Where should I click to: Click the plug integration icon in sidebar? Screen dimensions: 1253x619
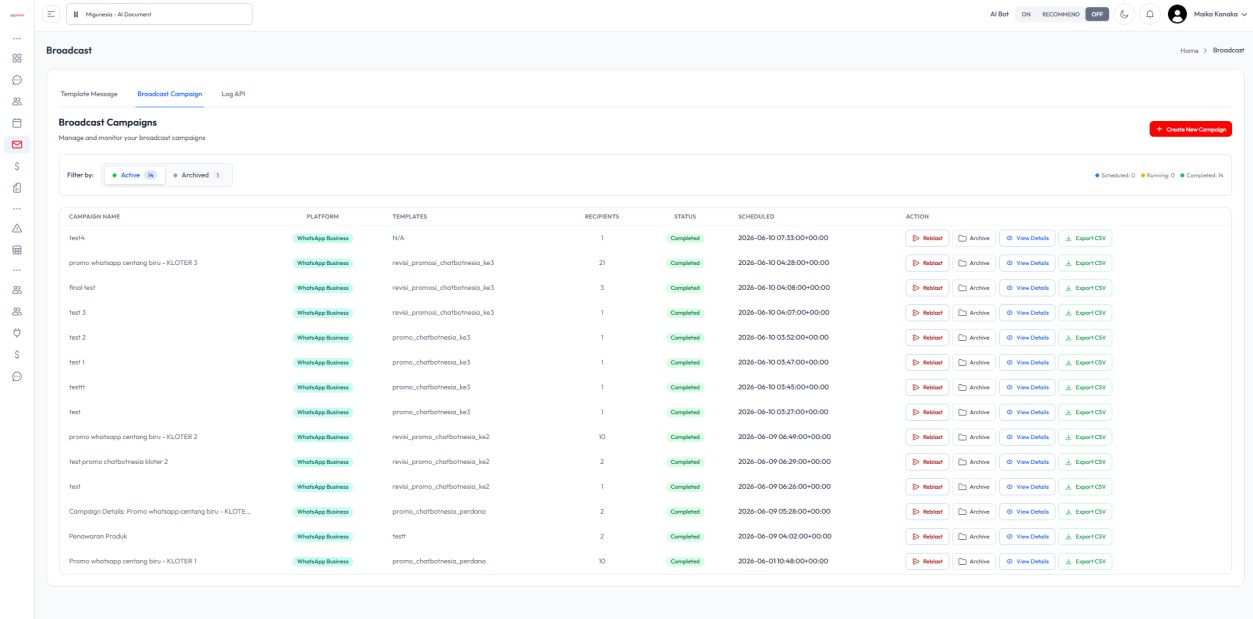pos(17,333)
